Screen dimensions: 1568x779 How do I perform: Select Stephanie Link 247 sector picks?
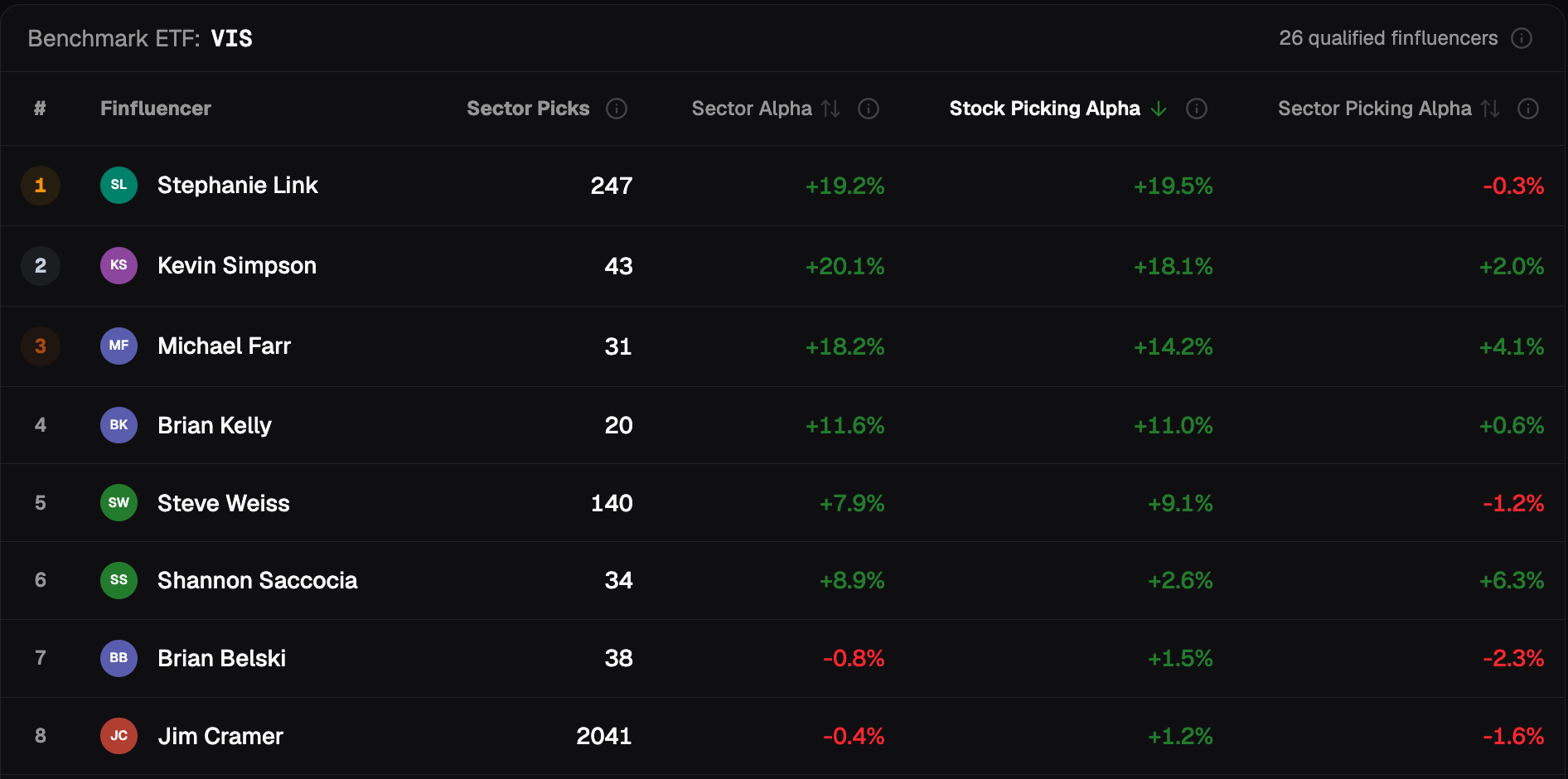pos(612,186)
